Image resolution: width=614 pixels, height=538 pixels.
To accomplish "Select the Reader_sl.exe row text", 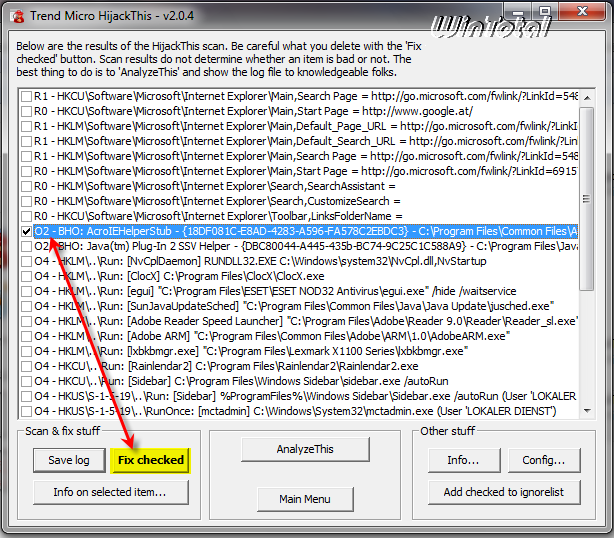I will [306, 321].
